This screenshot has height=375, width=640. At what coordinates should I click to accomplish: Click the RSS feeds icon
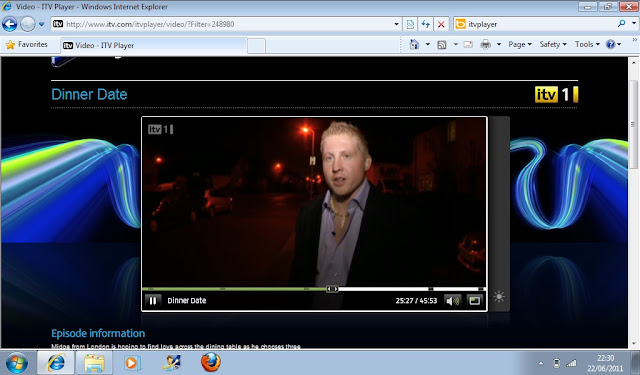pos(442,44)
